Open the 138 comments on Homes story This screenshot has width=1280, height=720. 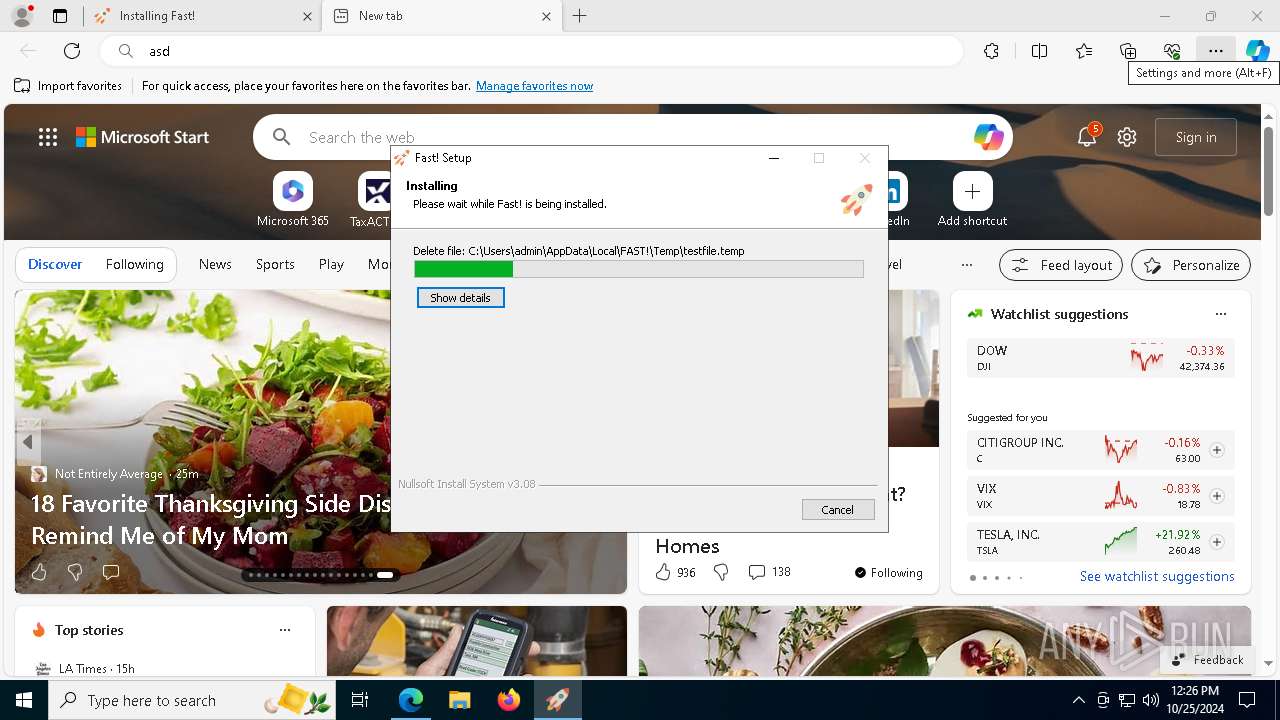click(769, 572)
